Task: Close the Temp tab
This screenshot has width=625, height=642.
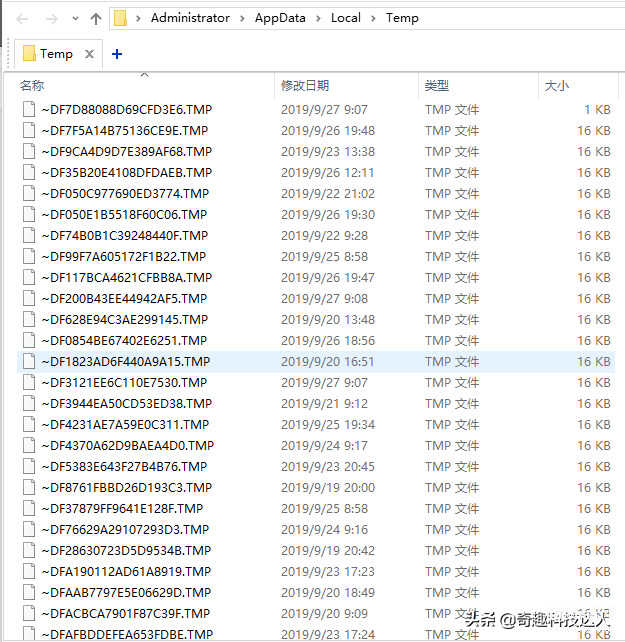Action: click(89, 54)
